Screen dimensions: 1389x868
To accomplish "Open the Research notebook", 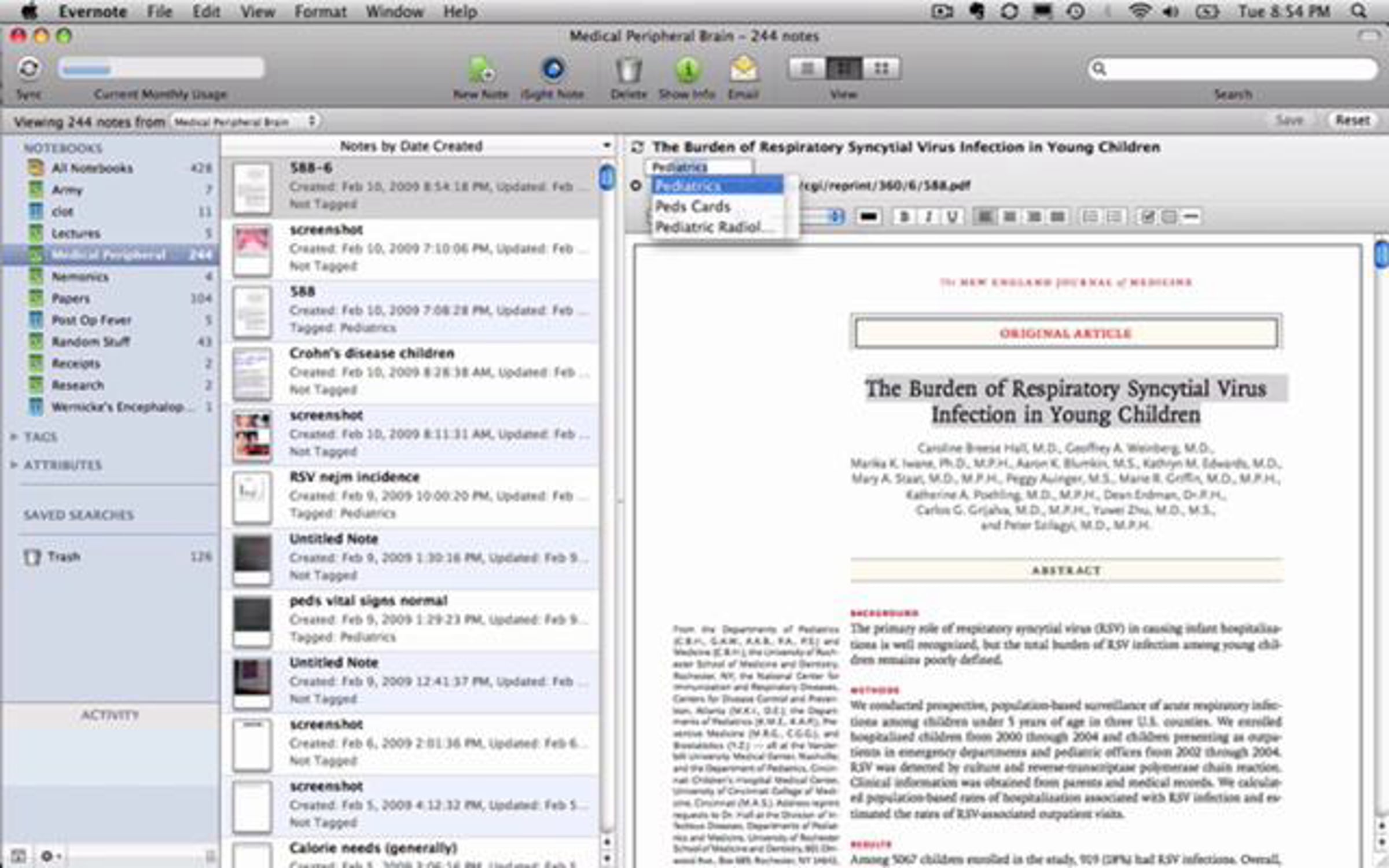I will pyautogui.click(x=110, y=385).
